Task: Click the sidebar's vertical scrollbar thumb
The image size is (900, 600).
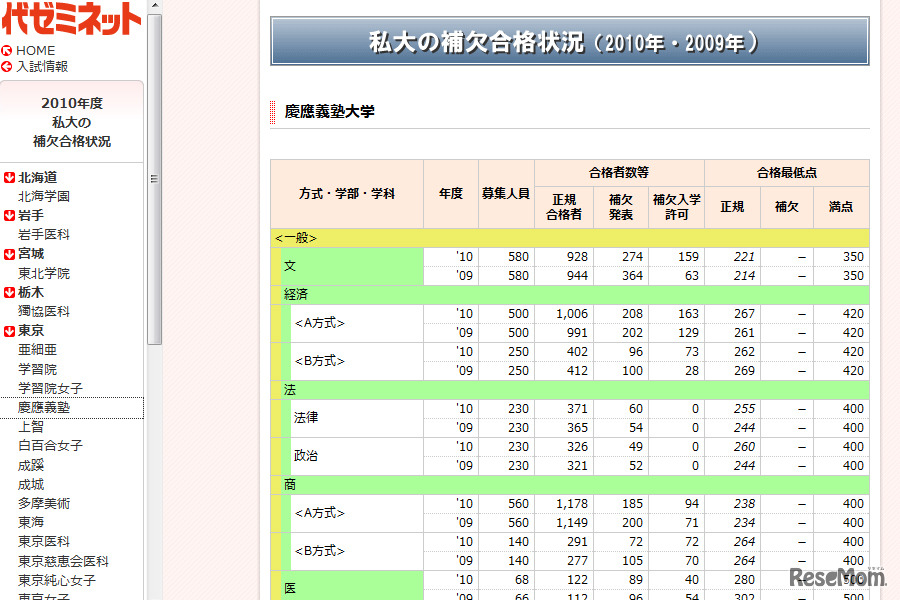Action: pos(154,180)
